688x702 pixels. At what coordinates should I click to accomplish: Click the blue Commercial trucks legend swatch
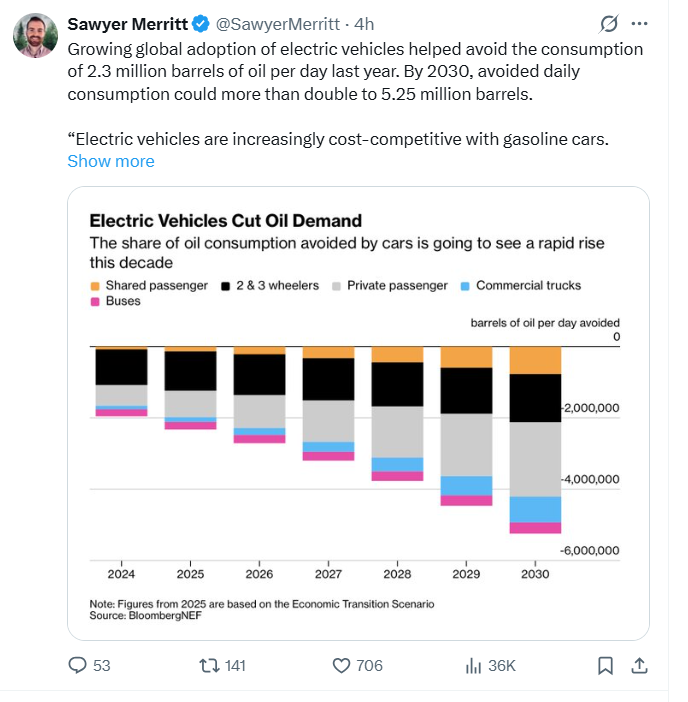465,286
